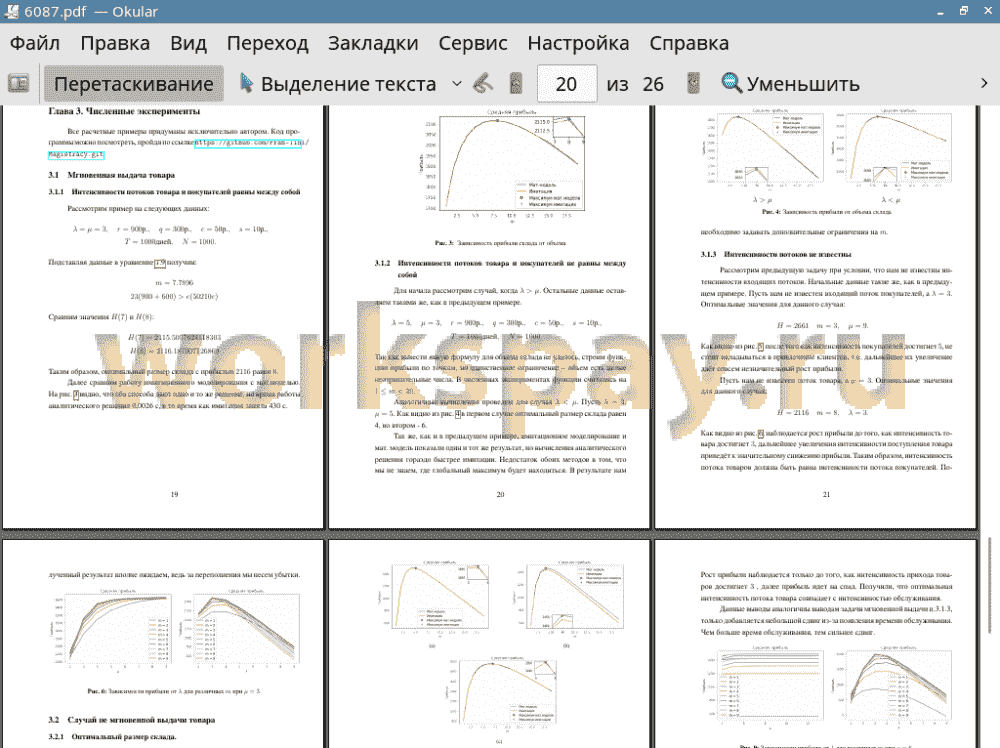This screenshot has height=748, width=1000.
Task: Click the total pages count 26
Action: 653,84
